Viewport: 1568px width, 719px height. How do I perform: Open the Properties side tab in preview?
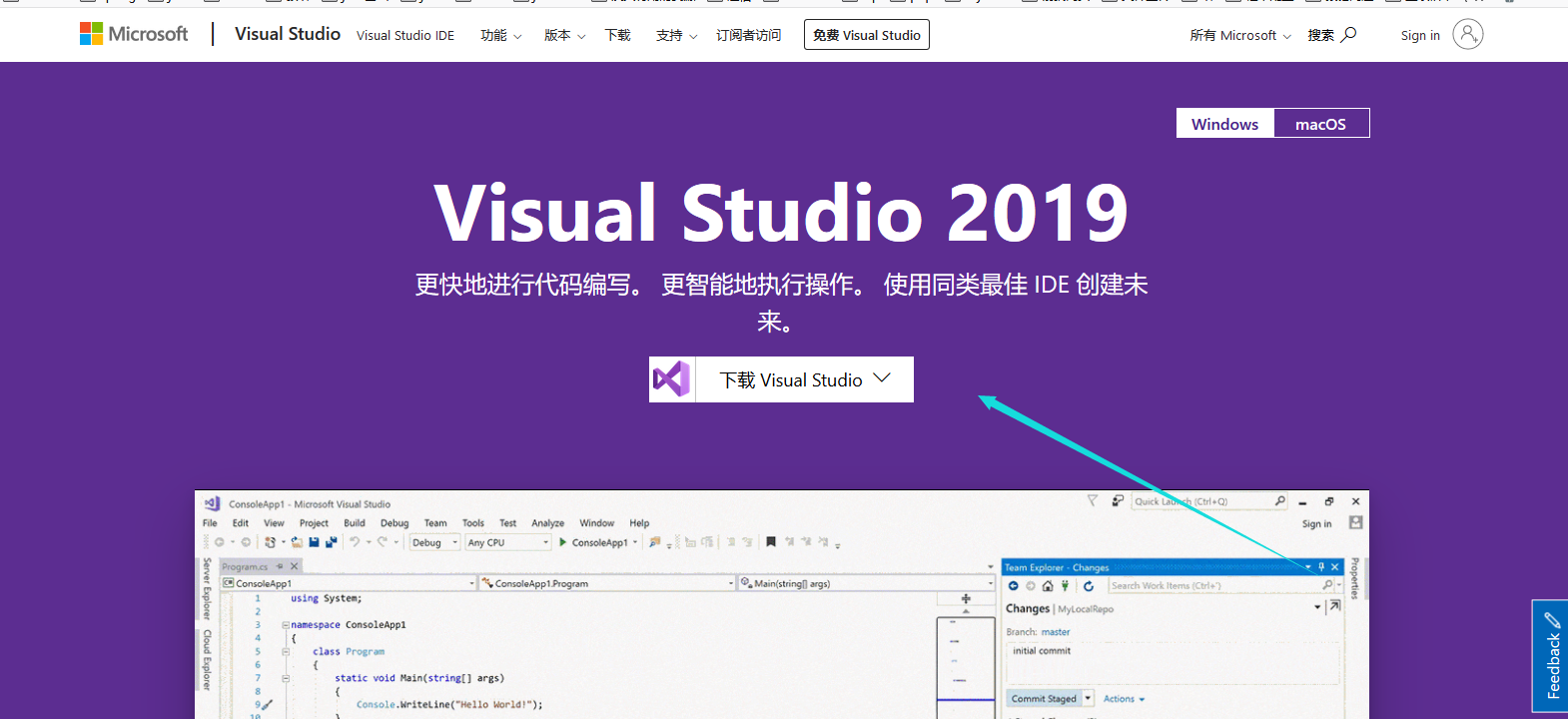(1354, 578)
